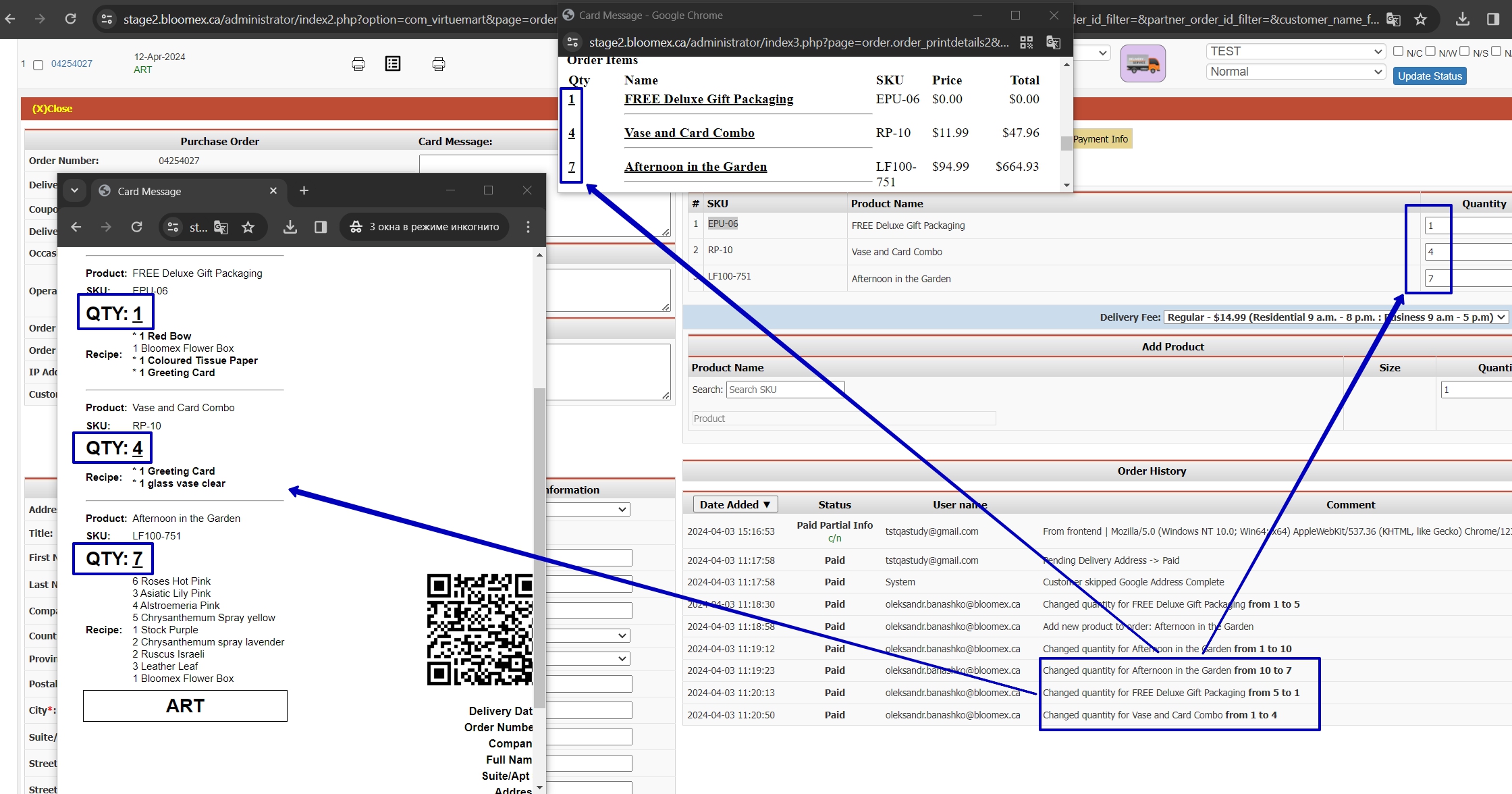Open new tab in front Card Message window
The height and width of the screenshot is (794, 1512).
[x=304, y=191]
